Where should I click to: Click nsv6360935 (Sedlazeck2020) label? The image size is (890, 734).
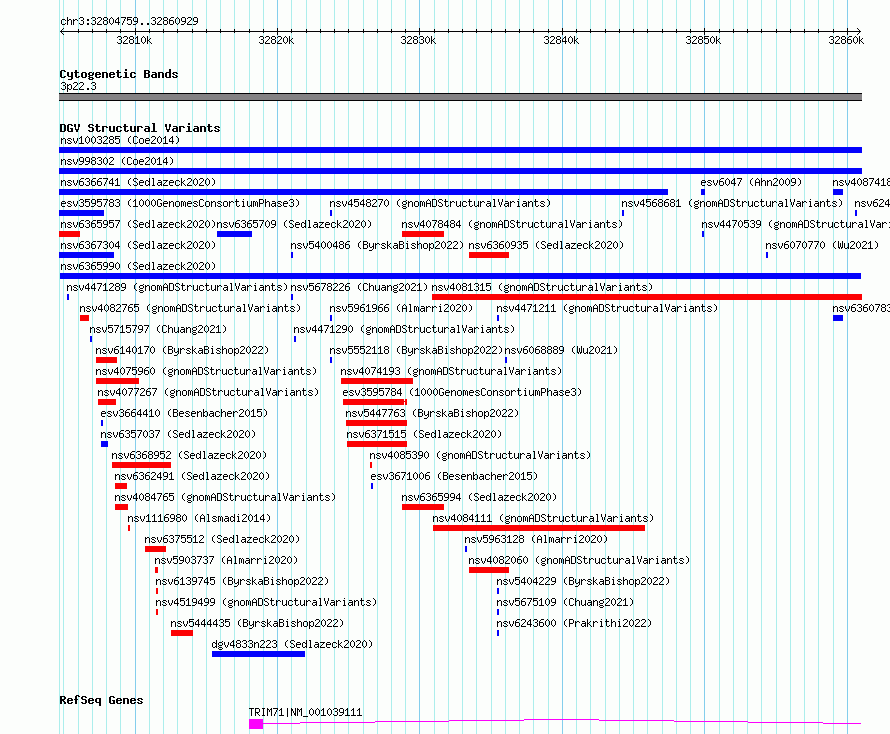tap(546, 245)
